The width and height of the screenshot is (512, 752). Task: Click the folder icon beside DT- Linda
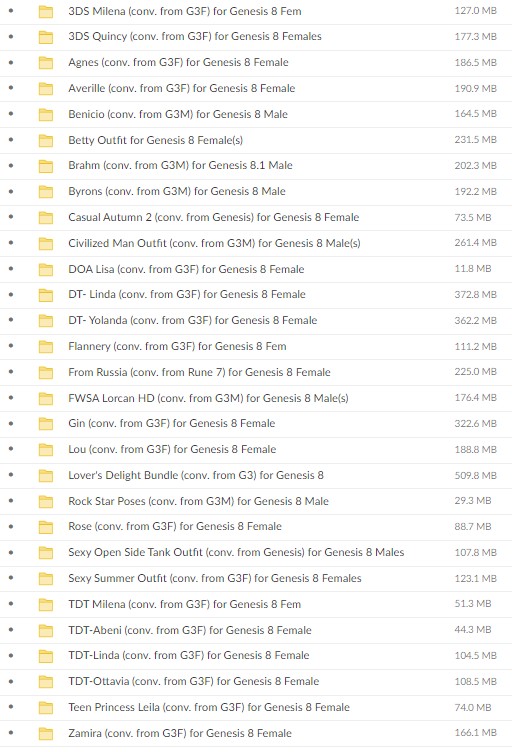coord(46,295)
